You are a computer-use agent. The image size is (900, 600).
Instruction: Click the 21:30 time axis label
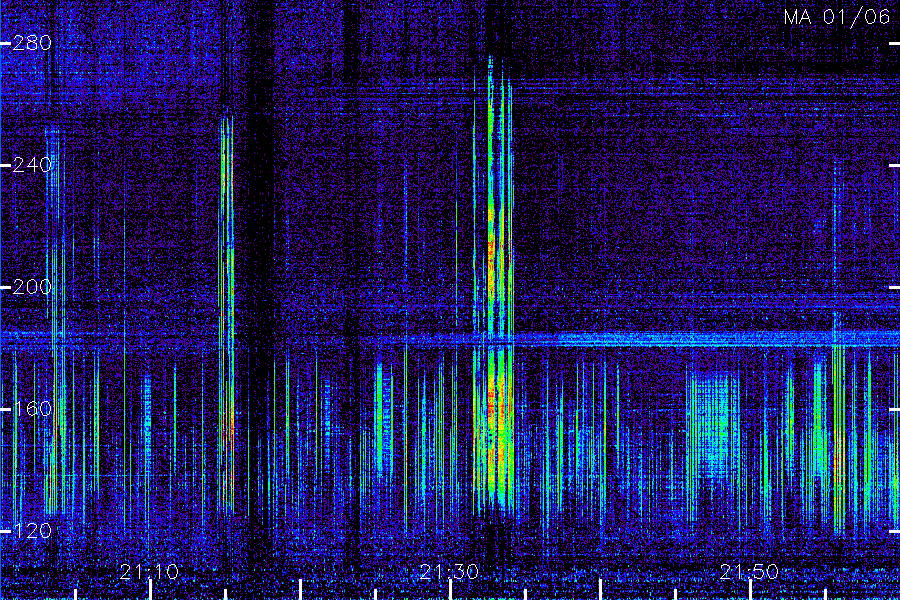[x=449, y=571]
